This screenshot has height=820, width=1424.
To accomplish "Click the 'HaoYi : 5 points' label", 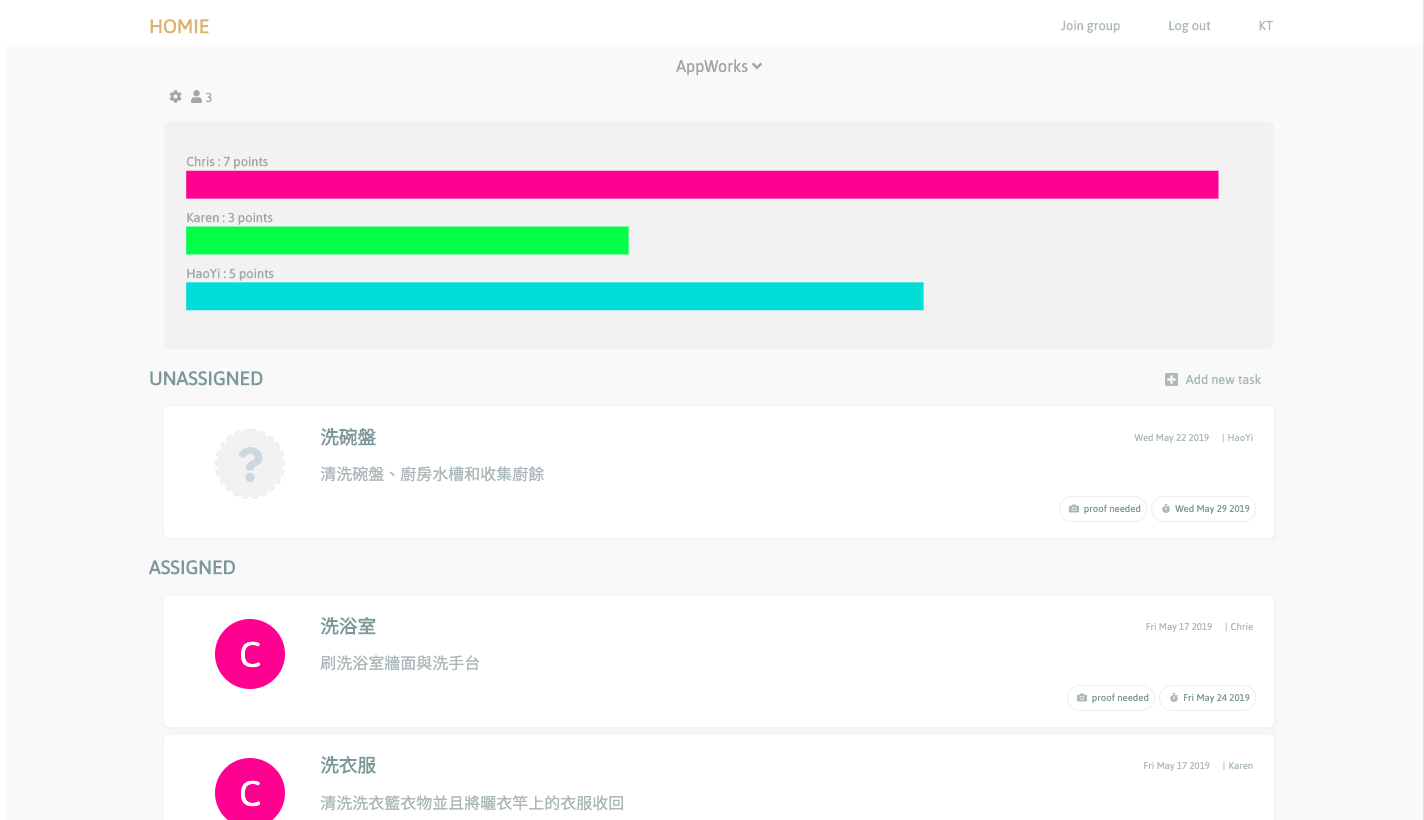I will point(230,274).
